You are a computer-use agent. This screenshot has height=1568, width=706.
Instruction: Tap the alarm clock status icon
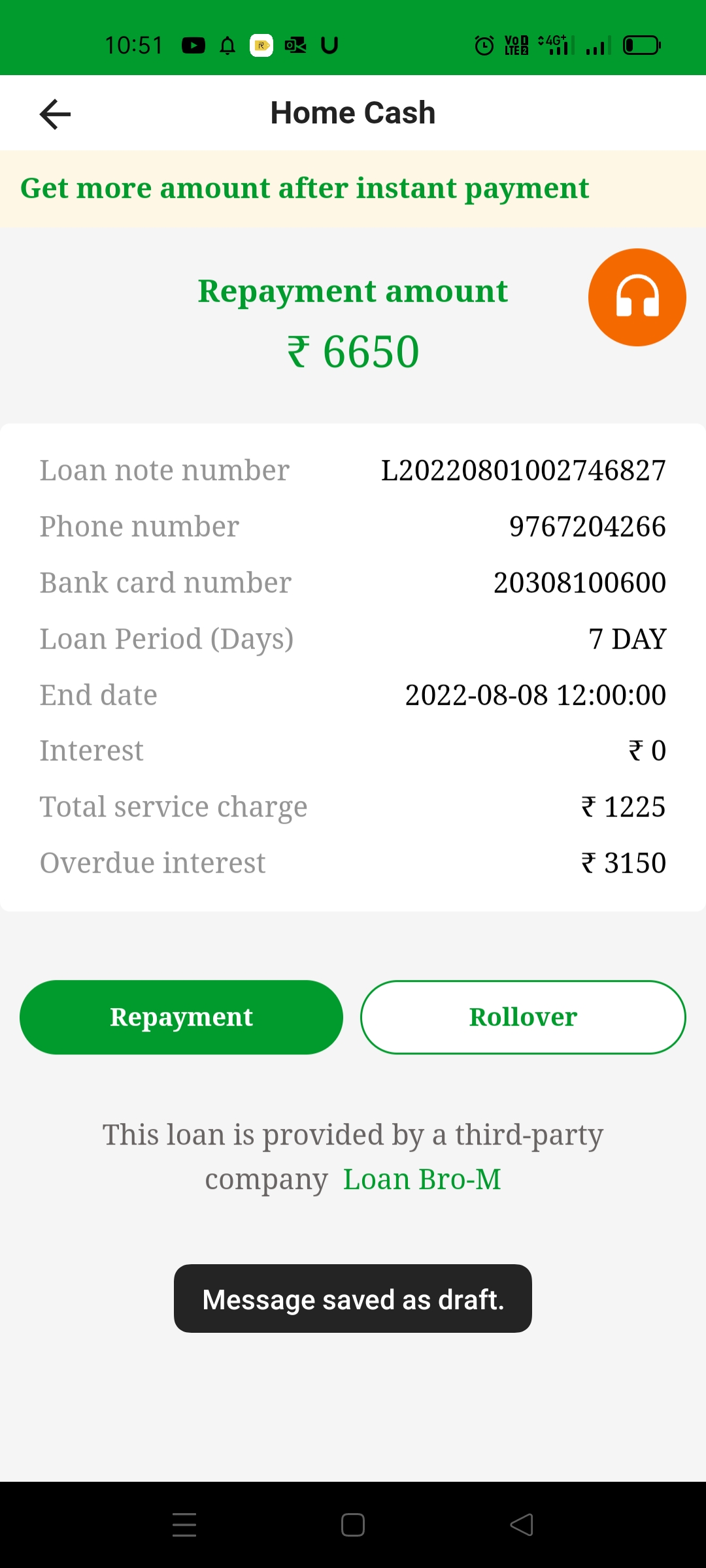coord(484,45)
